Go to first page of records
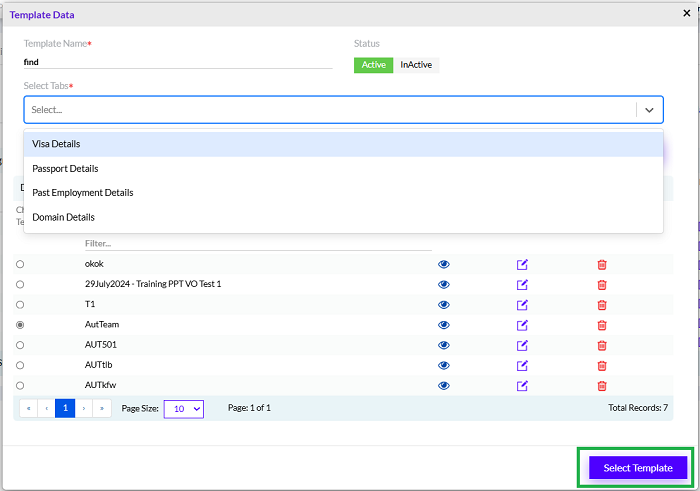Image resolution: width=700 pixels, height=491 pixels. click(29, 408)
